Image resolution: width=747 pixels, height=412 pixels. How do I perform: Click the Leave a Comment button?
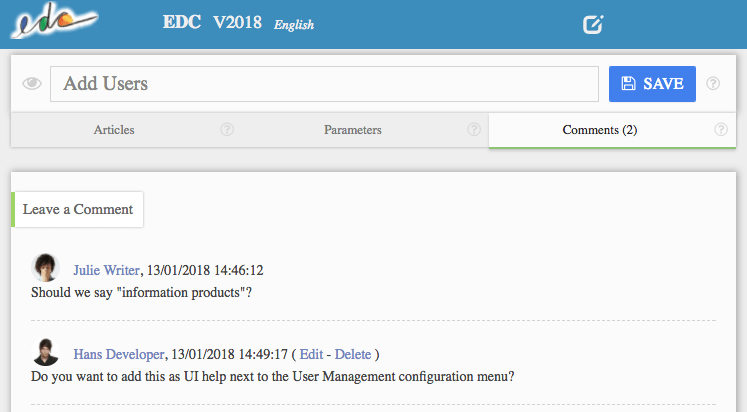point(78,209)
